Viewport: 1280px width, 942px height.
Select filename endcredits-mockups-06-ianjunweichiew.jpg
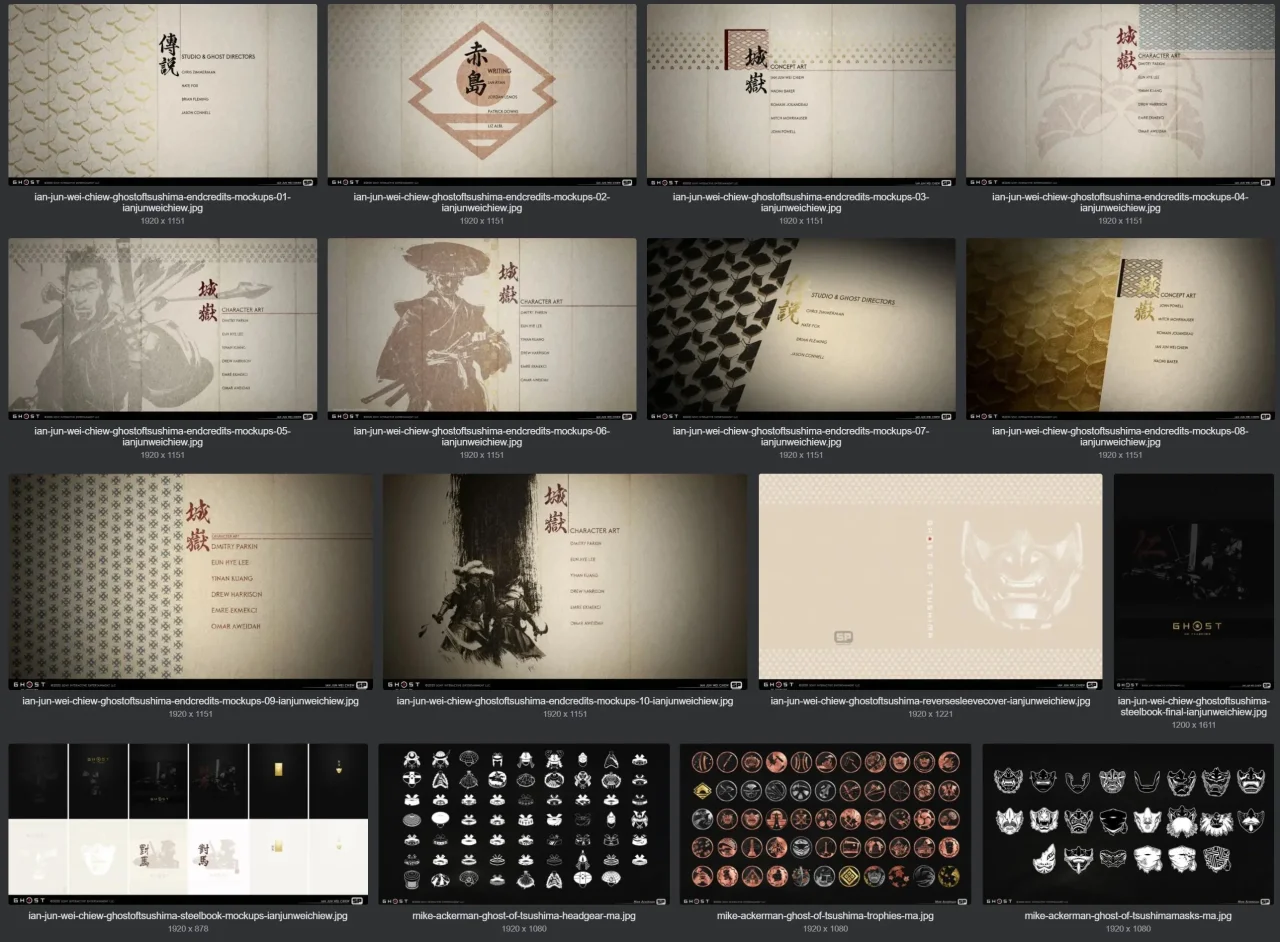pos(482,436)
